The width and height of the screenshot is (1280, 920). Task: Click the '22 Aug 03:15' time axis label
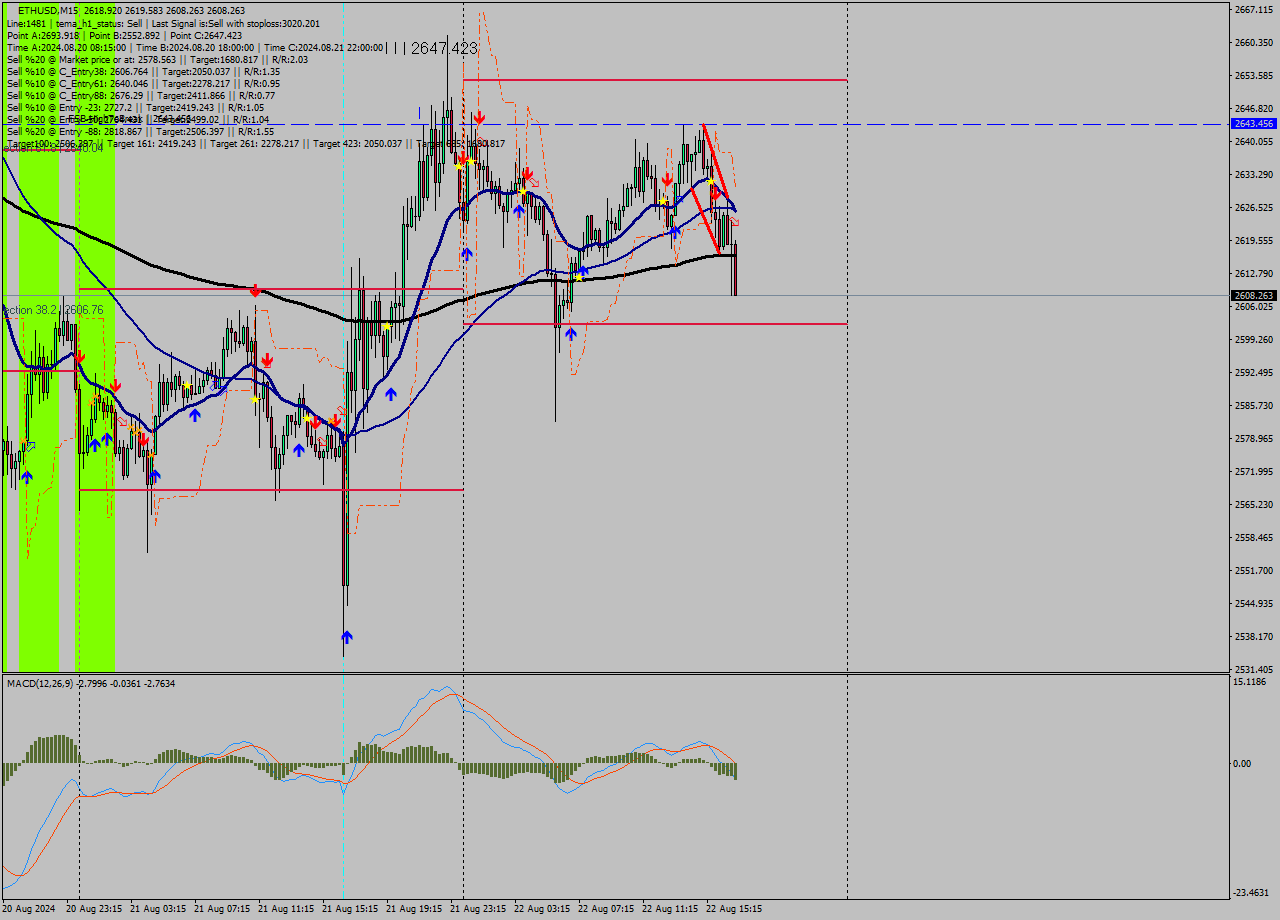542,909
